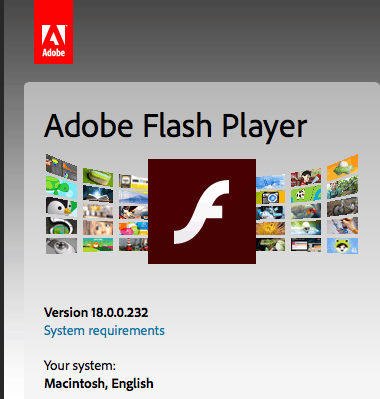
Task: Click the child's face thumbnail
Action: (98, 228)
